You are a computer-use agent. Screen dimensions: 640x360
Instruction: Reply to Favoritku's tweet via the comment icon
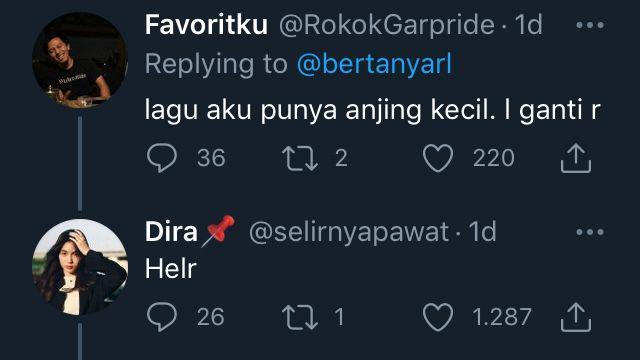162,158
